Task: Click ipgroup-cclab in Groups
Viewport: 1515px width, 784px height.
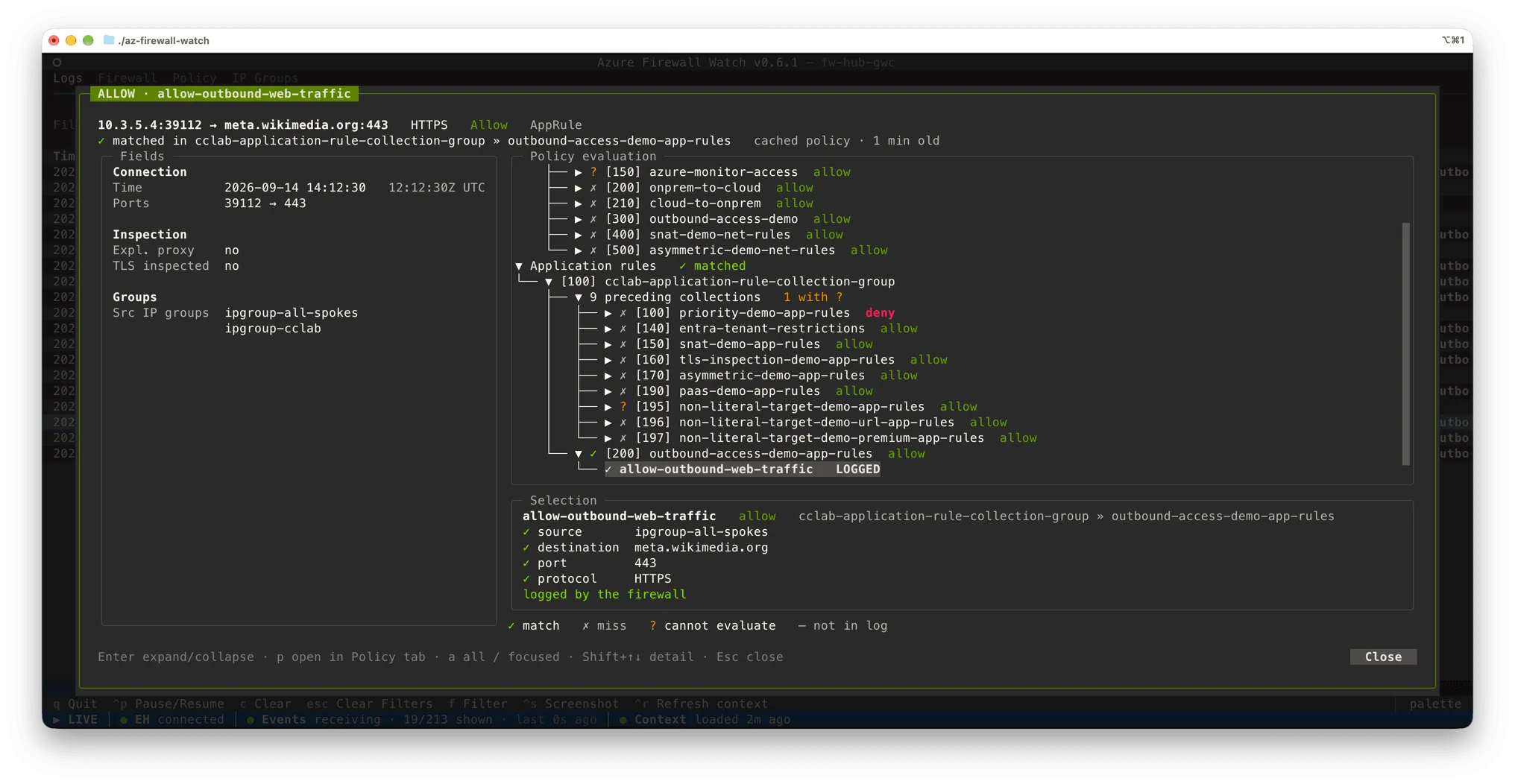Action: [x=273, y=329]
